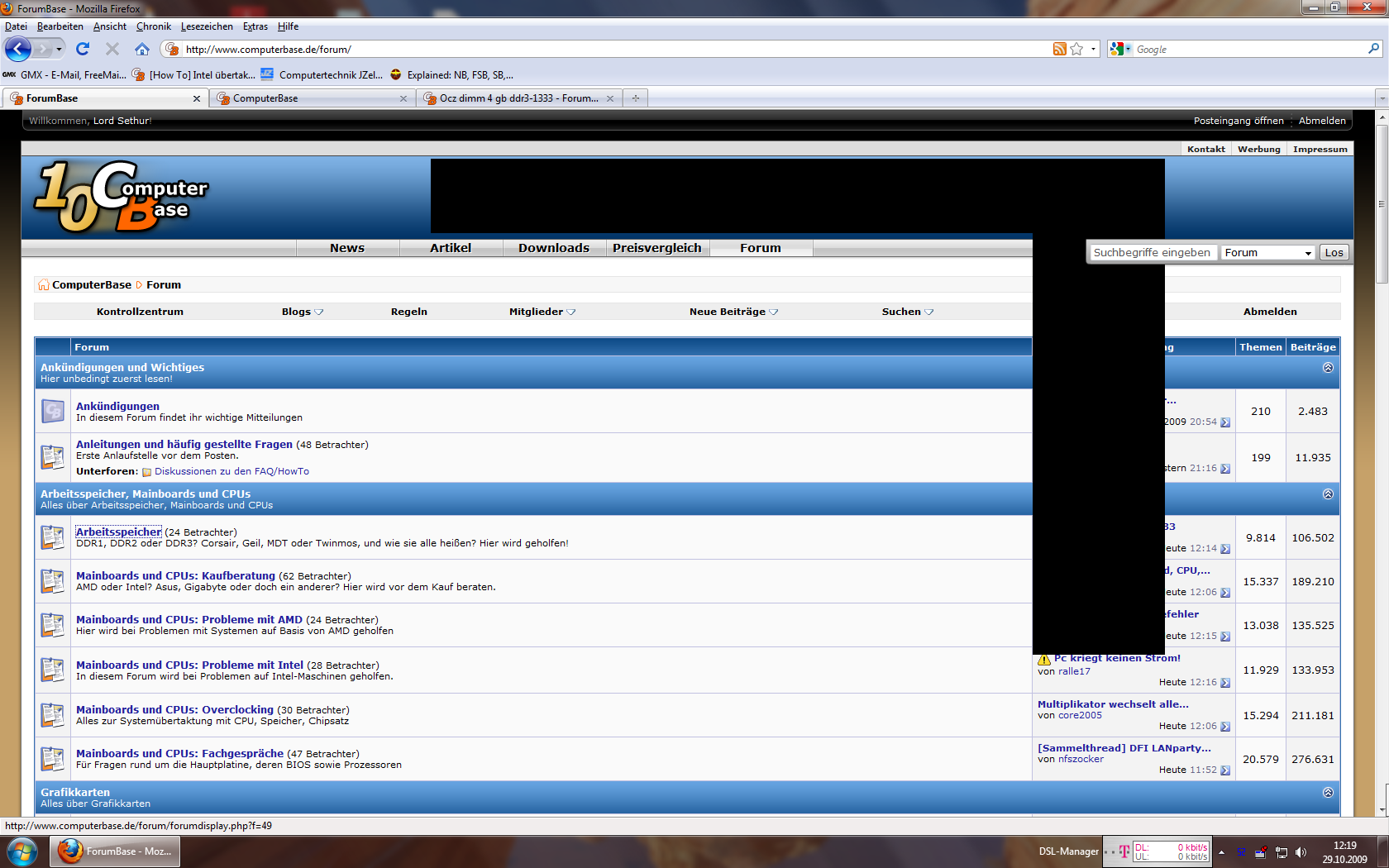
Task: Click the RSS feed icon in address bar
Action: (x=1059, y=50)
